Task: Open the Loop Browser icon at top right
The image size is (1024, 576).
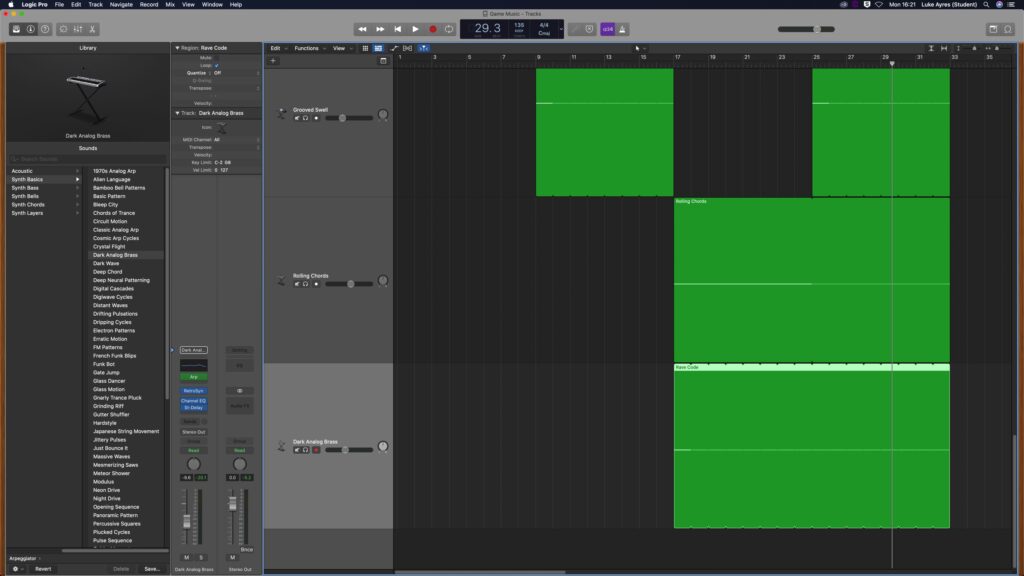Action: (x=1008, y=29)
